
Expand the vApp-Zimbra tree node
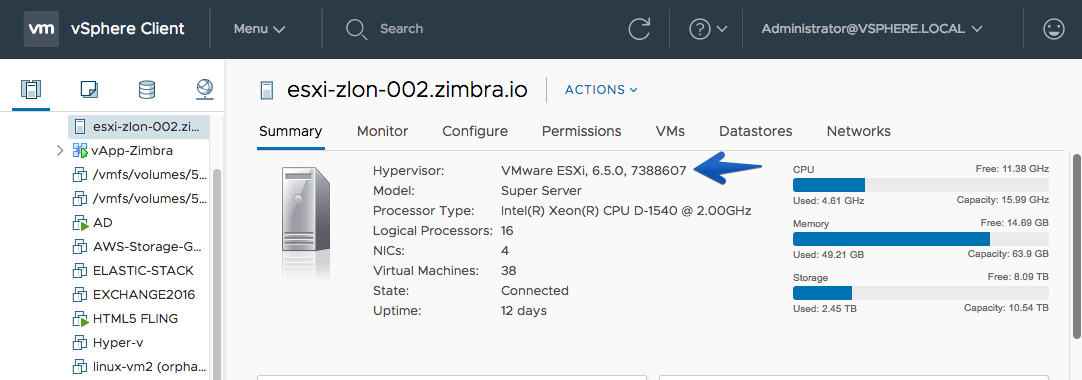coord(60,150)
